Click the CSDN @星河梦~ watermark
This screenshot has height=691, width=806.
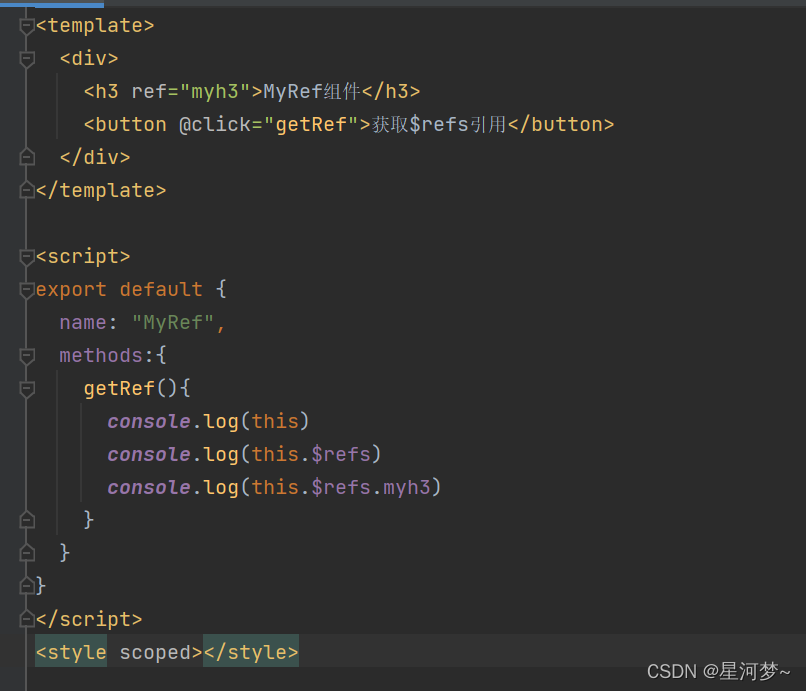[x=718, y=671]
